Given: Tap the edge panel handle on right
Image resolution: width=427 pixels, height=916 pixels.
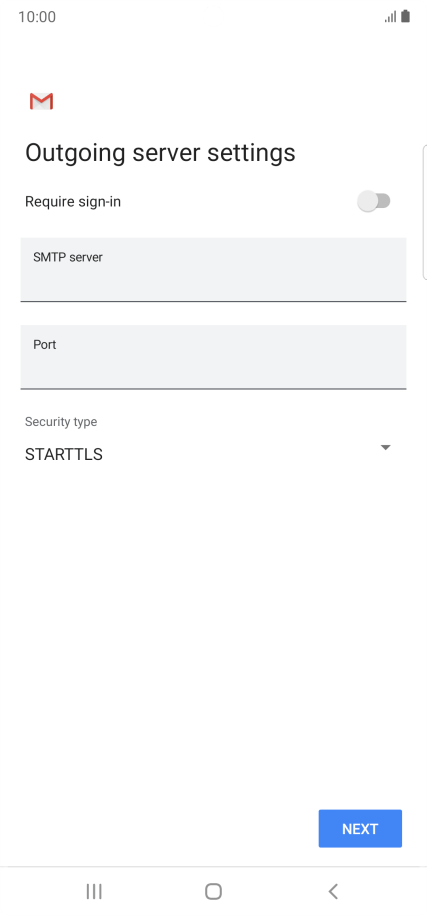Looking at the screenshot, I should 425,213.
